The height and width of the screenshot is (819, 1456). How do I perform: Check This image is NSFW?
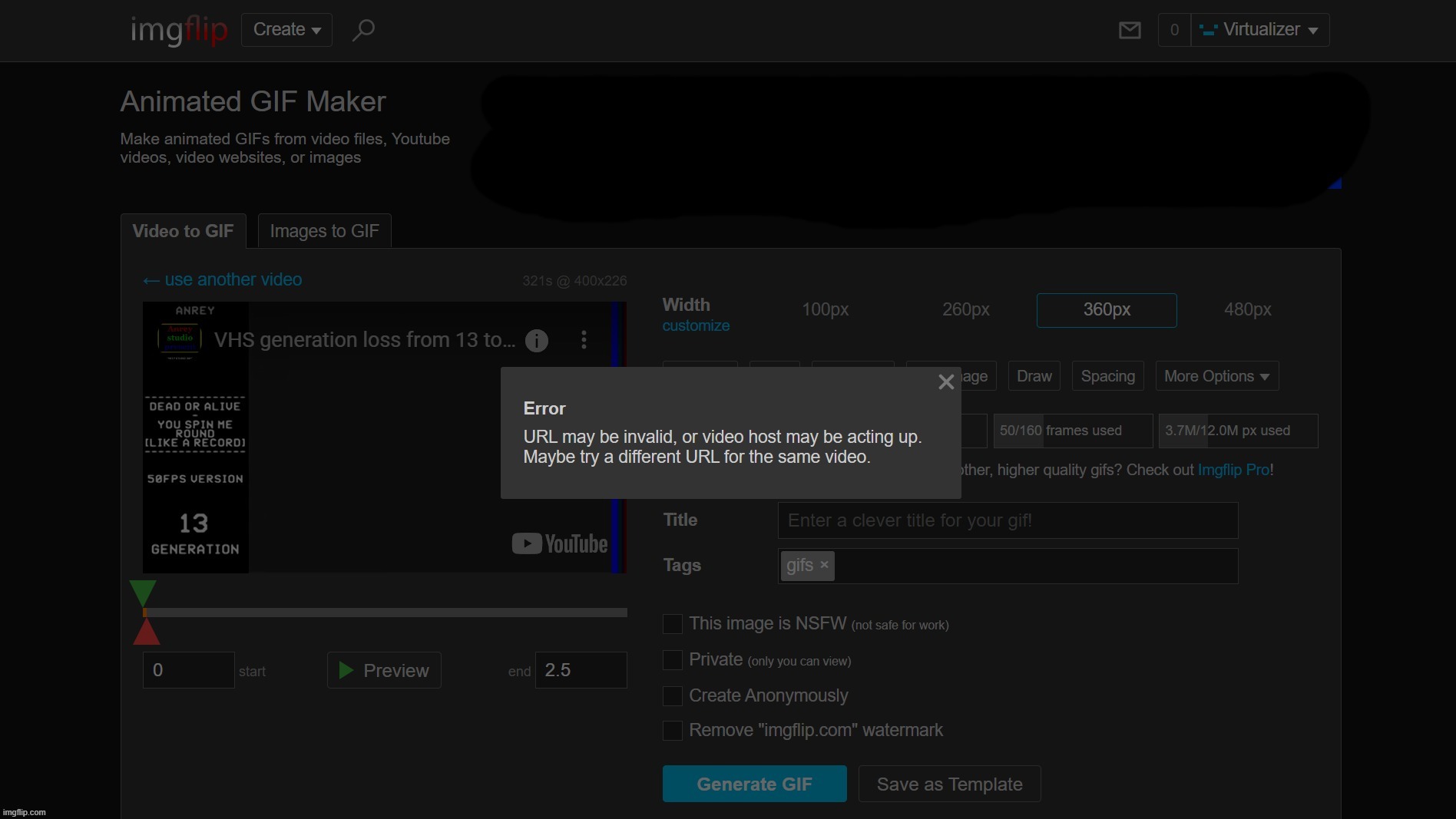click(673, 624)
